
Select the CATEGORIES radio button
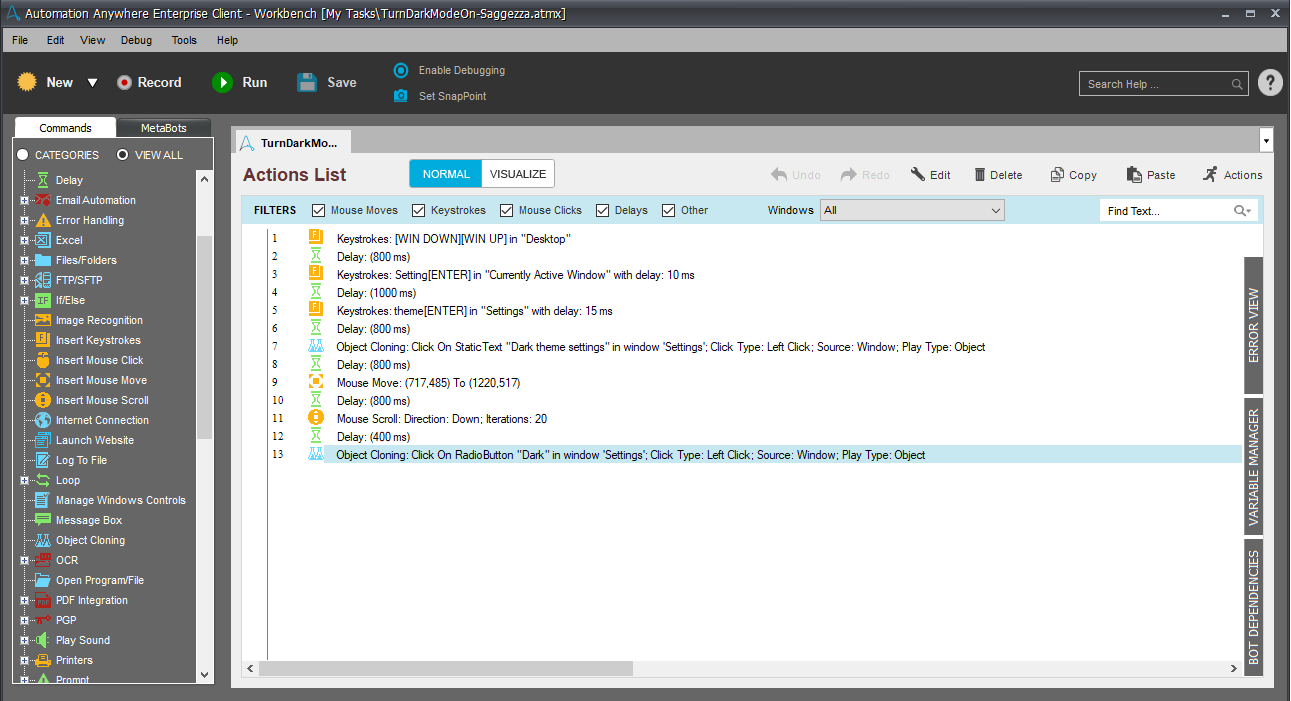coord(22,155)
